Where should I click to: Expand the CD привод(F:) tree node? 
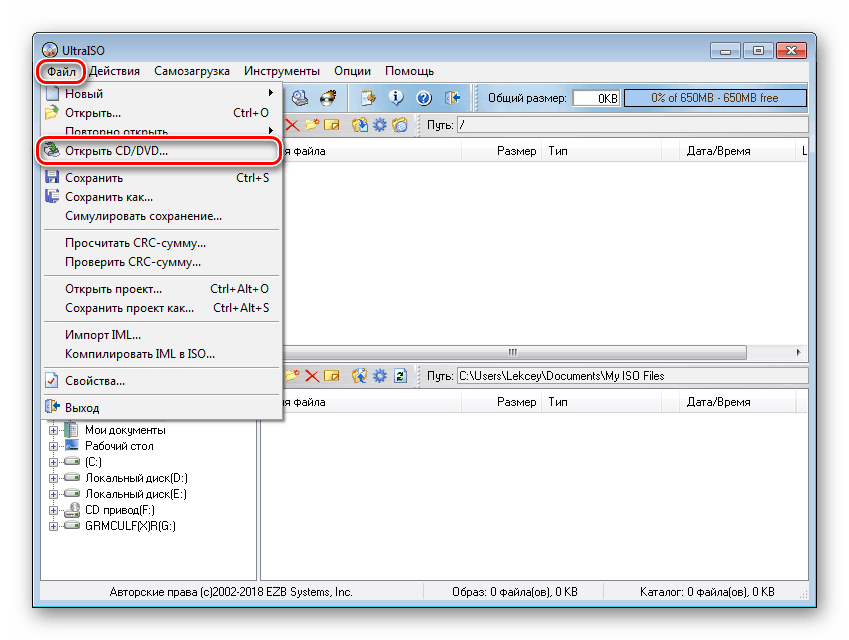tap(53, 510)
